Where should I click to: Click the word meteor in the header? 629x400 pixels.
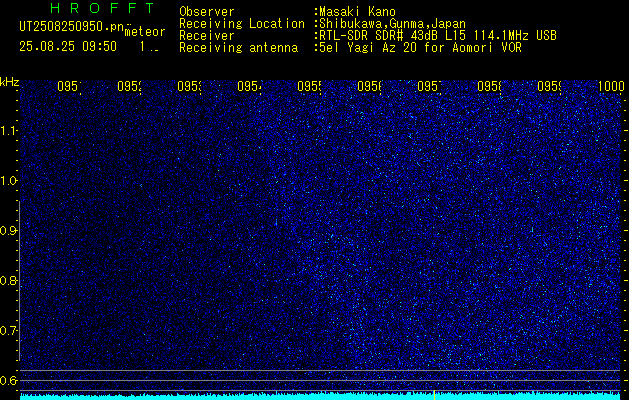(145, 32)
